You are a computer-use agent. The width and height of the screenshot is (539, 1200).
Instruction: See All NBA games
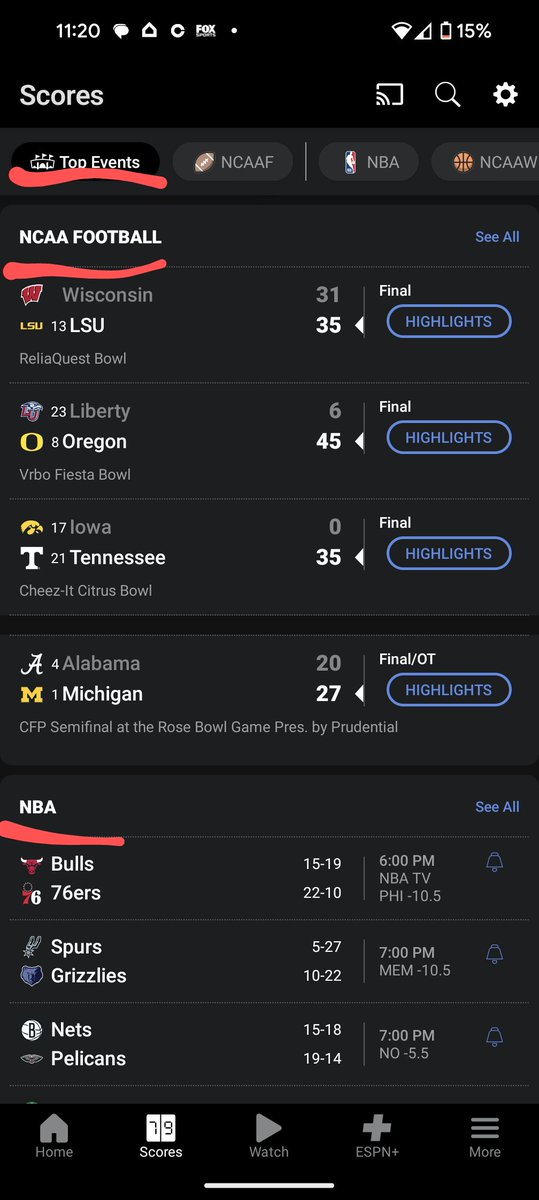coord(497,807)
